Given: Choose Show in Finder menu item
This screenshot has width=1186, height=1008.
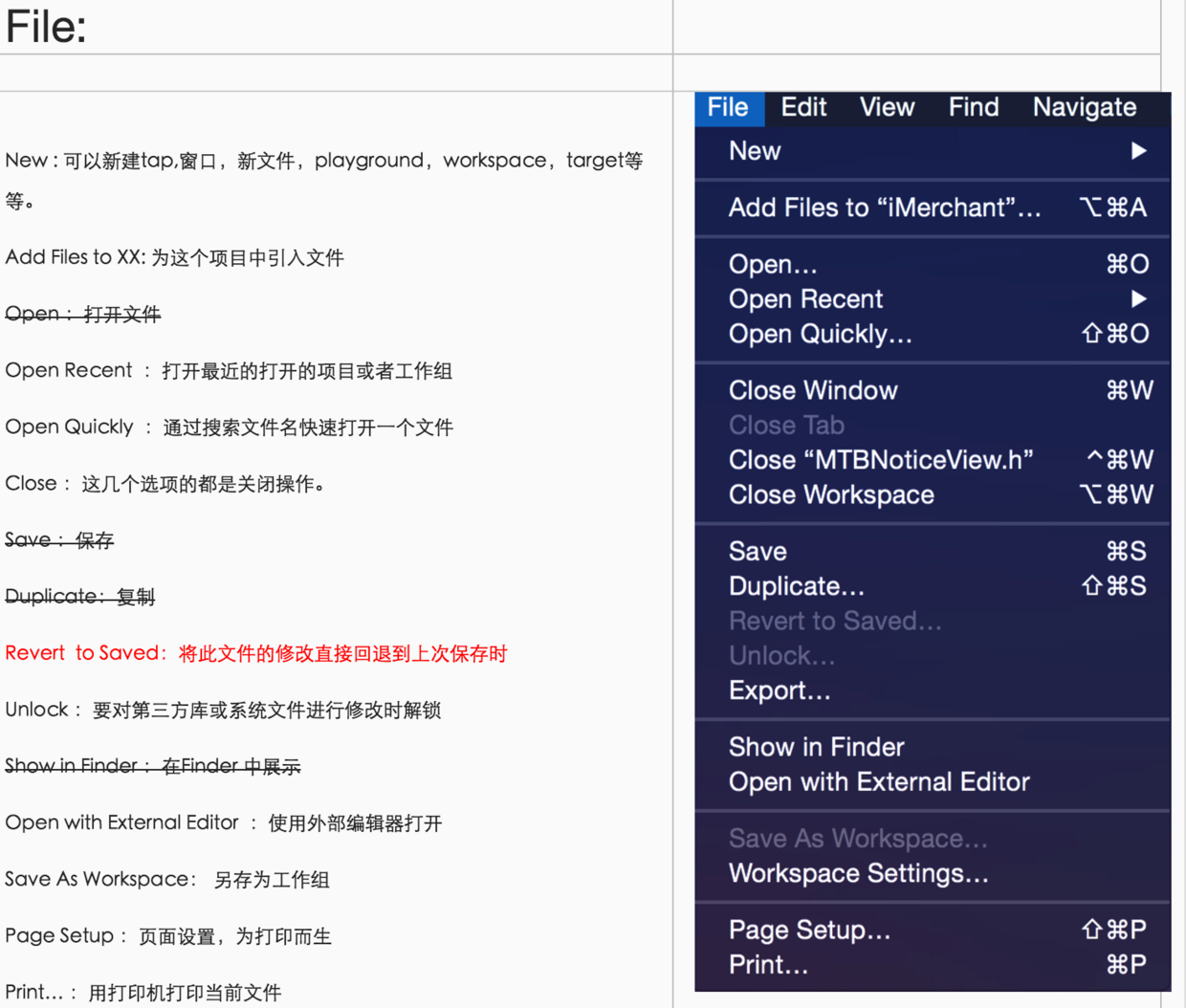Looking at the screenshot, I should 933,747.
